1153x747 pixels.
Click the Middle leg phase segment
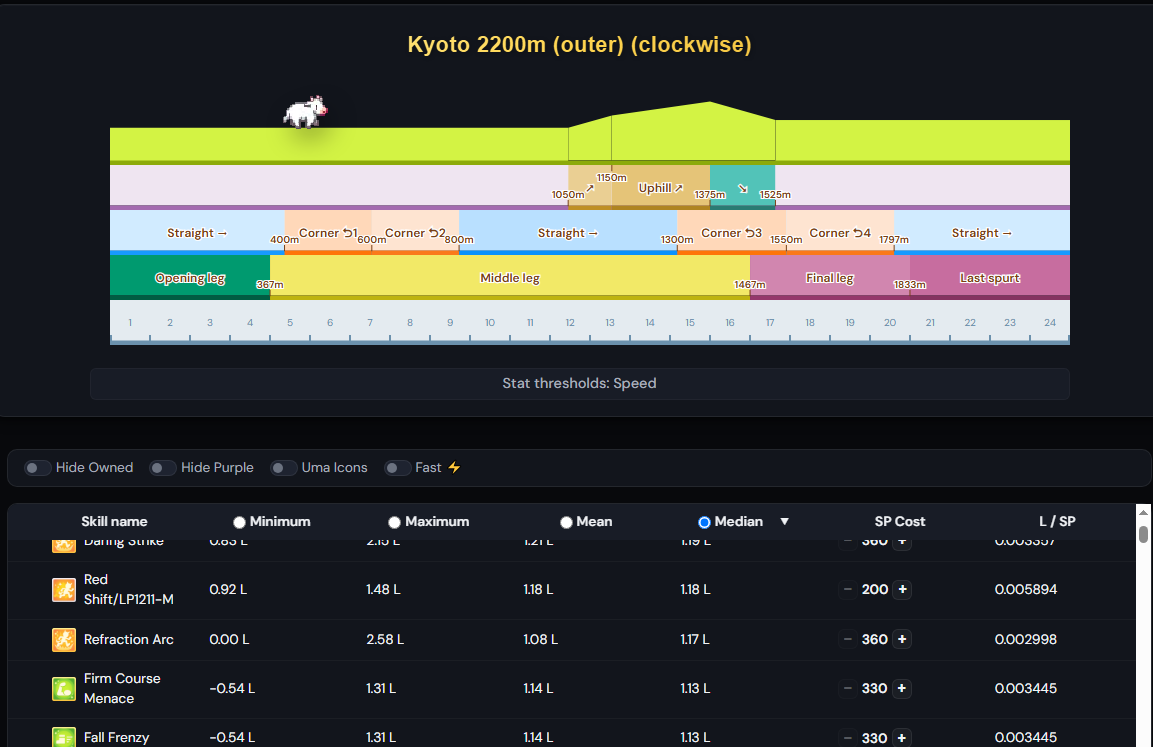[x=510, y=277]
